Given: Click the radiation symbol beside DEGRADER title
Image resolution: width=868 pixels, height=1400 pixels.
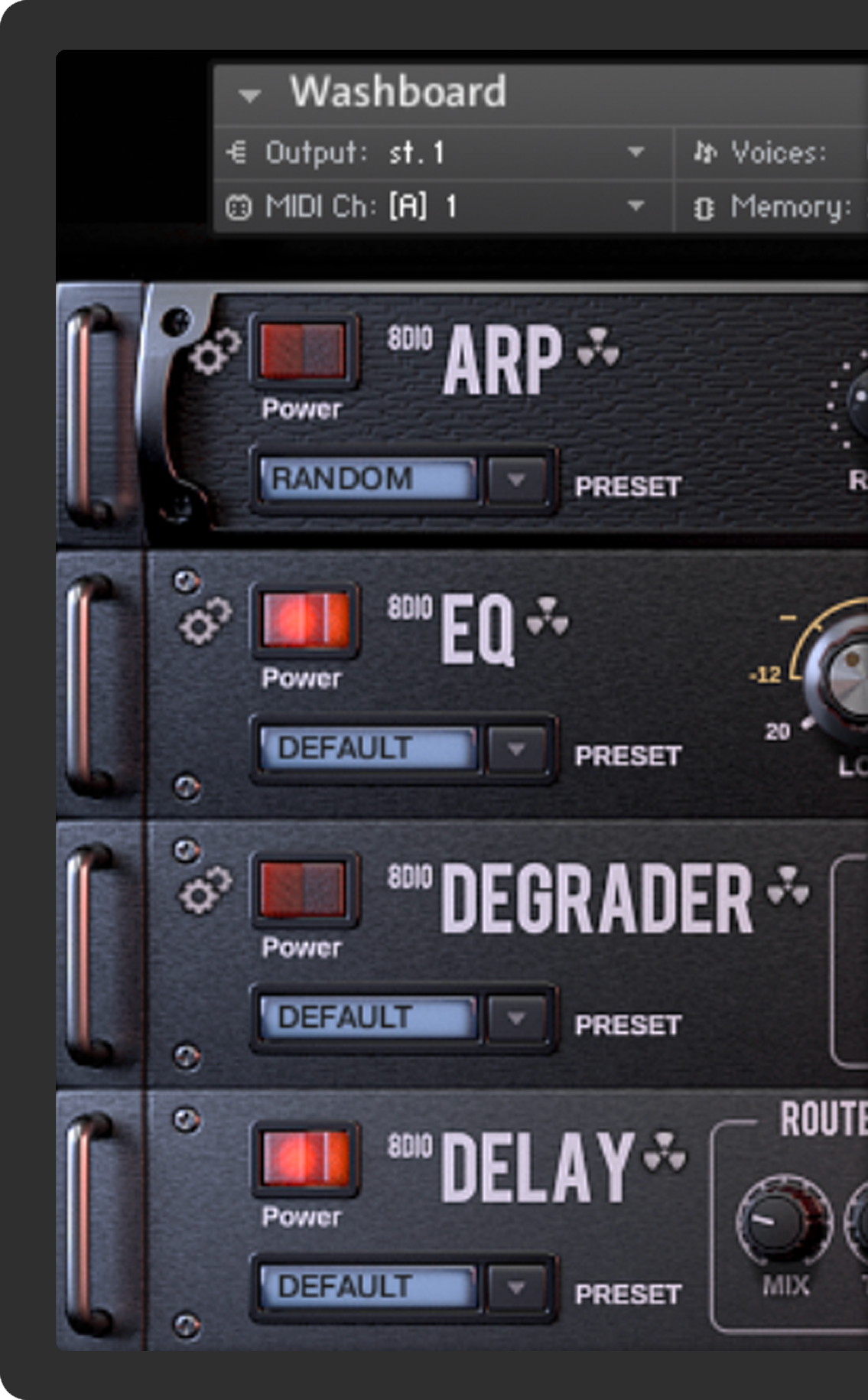Looking at the screenshot, I should click(x=788, y=885).
